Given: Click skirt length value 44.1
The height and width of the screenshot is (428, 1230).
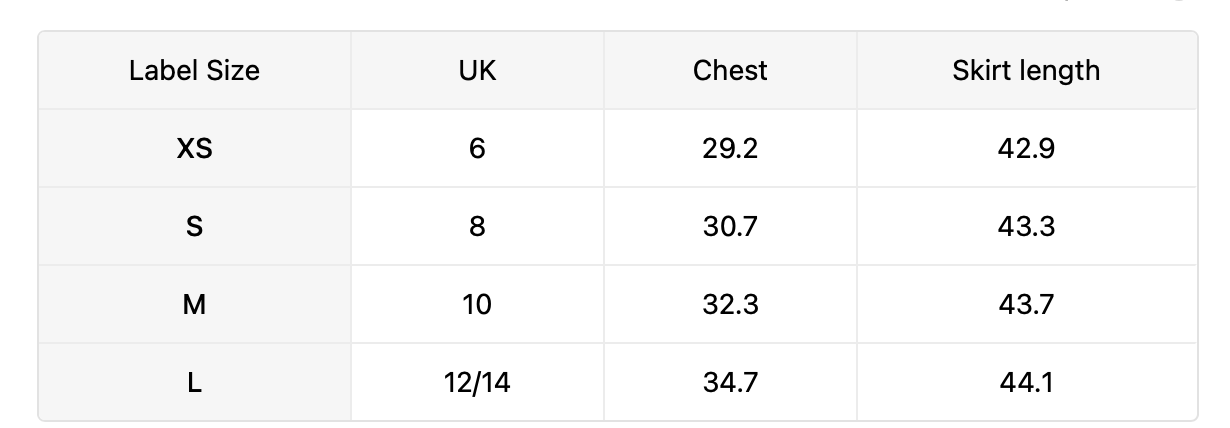Looking at the screenshot, I should (1026, 382).
